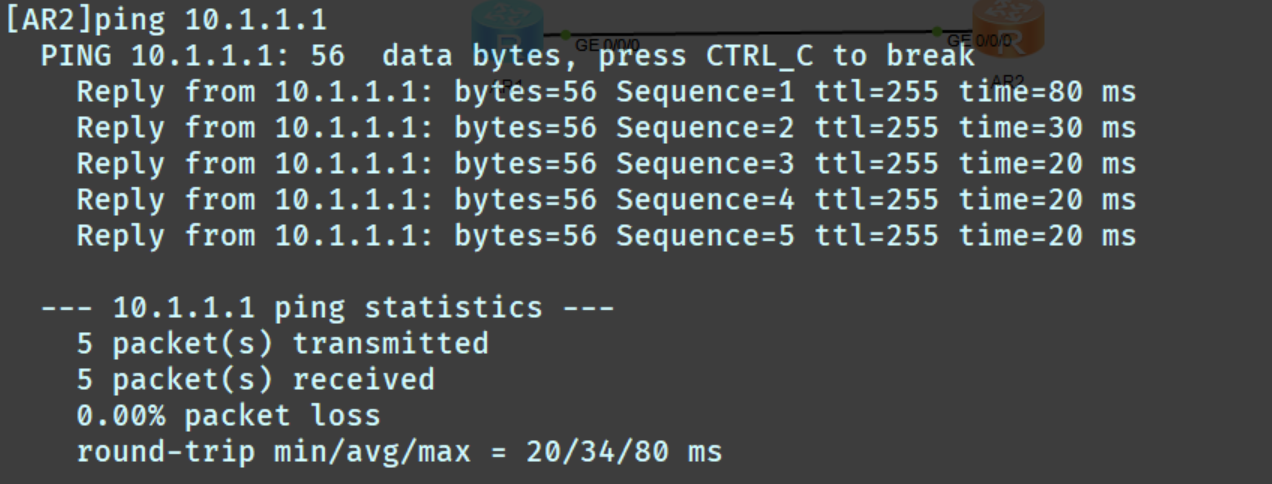Click the green port dot near AR2

937,32
